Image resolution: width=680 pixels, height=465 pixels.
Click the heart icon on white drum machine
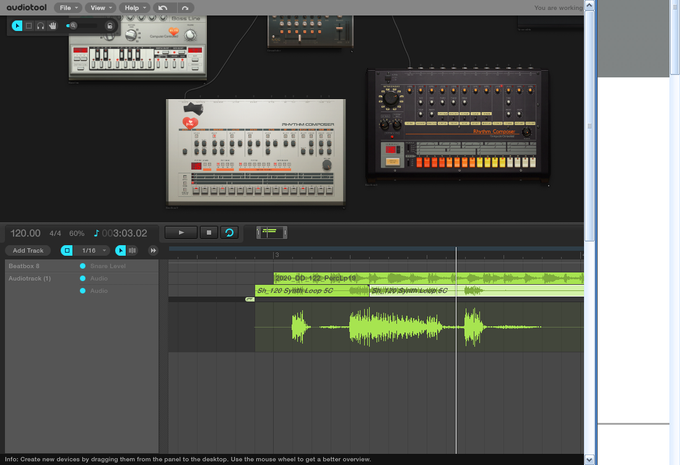(x=190, y=123)
